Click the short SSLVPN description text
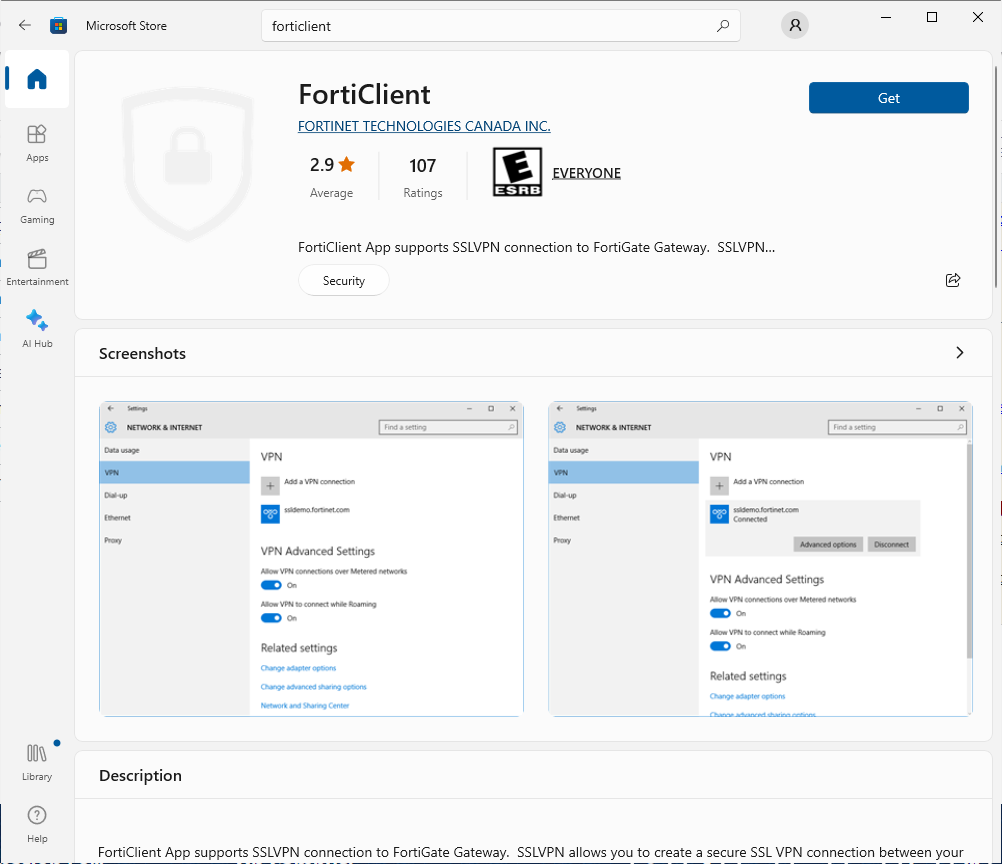 536,247
